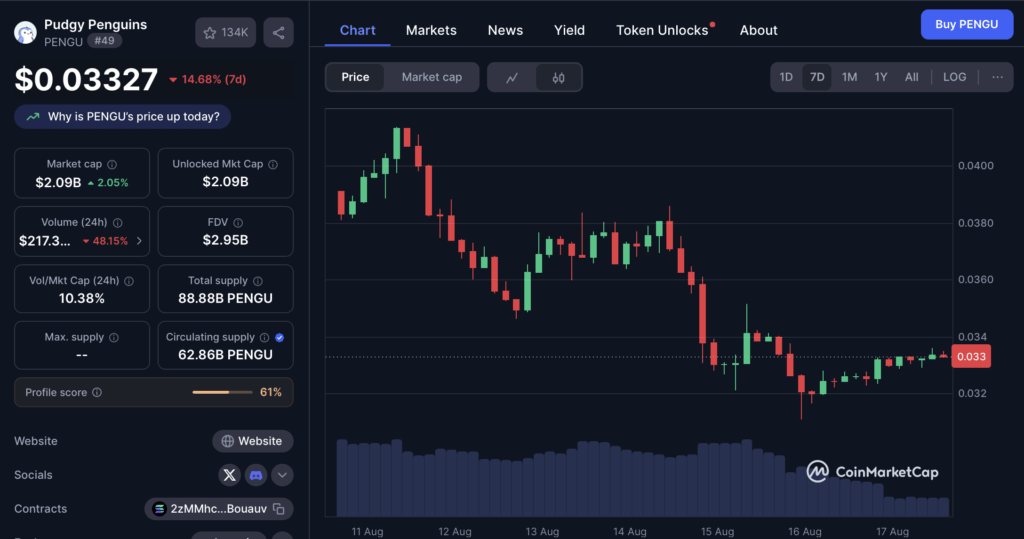Switch to line chart view

click(512, 78)
